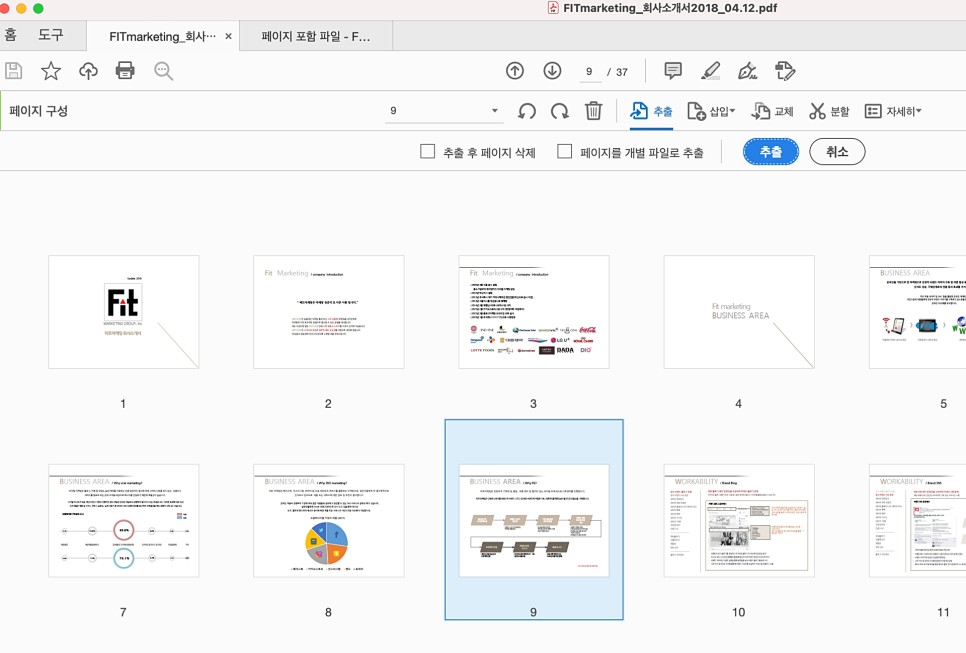Viewport: 966px width, 653px height.
Task: Switch to the 도구 (Tools) tab
Action: (50, 34)
